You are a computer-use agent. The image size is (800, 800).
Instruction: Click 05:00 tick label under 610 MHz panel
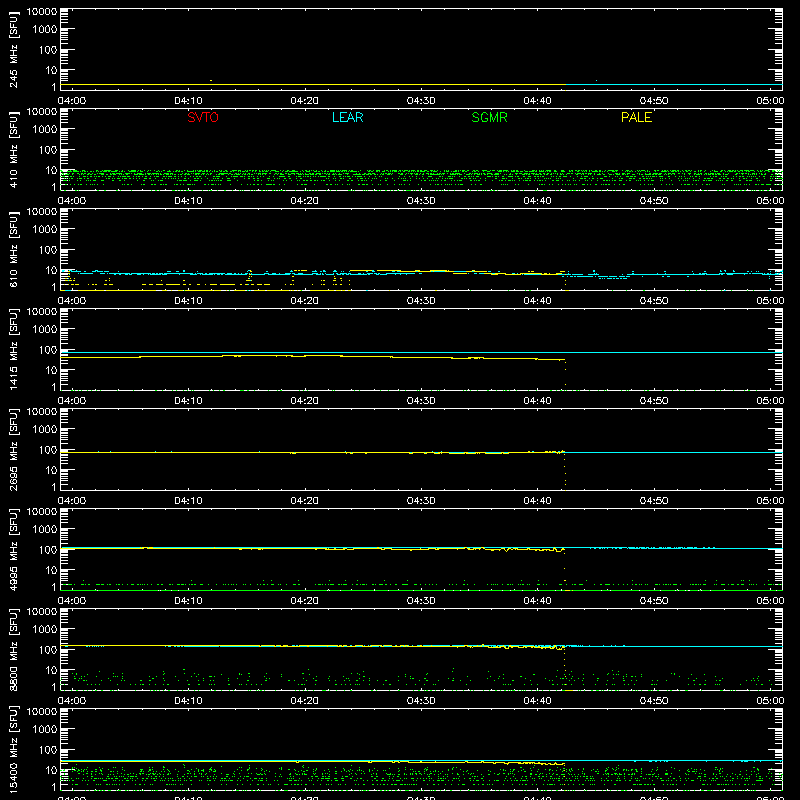[770, 301]
